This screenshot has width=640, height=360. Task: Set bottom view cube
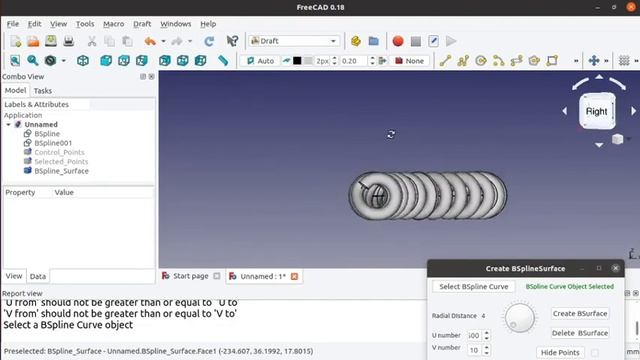pyautogui.click(x=182, y=61)
